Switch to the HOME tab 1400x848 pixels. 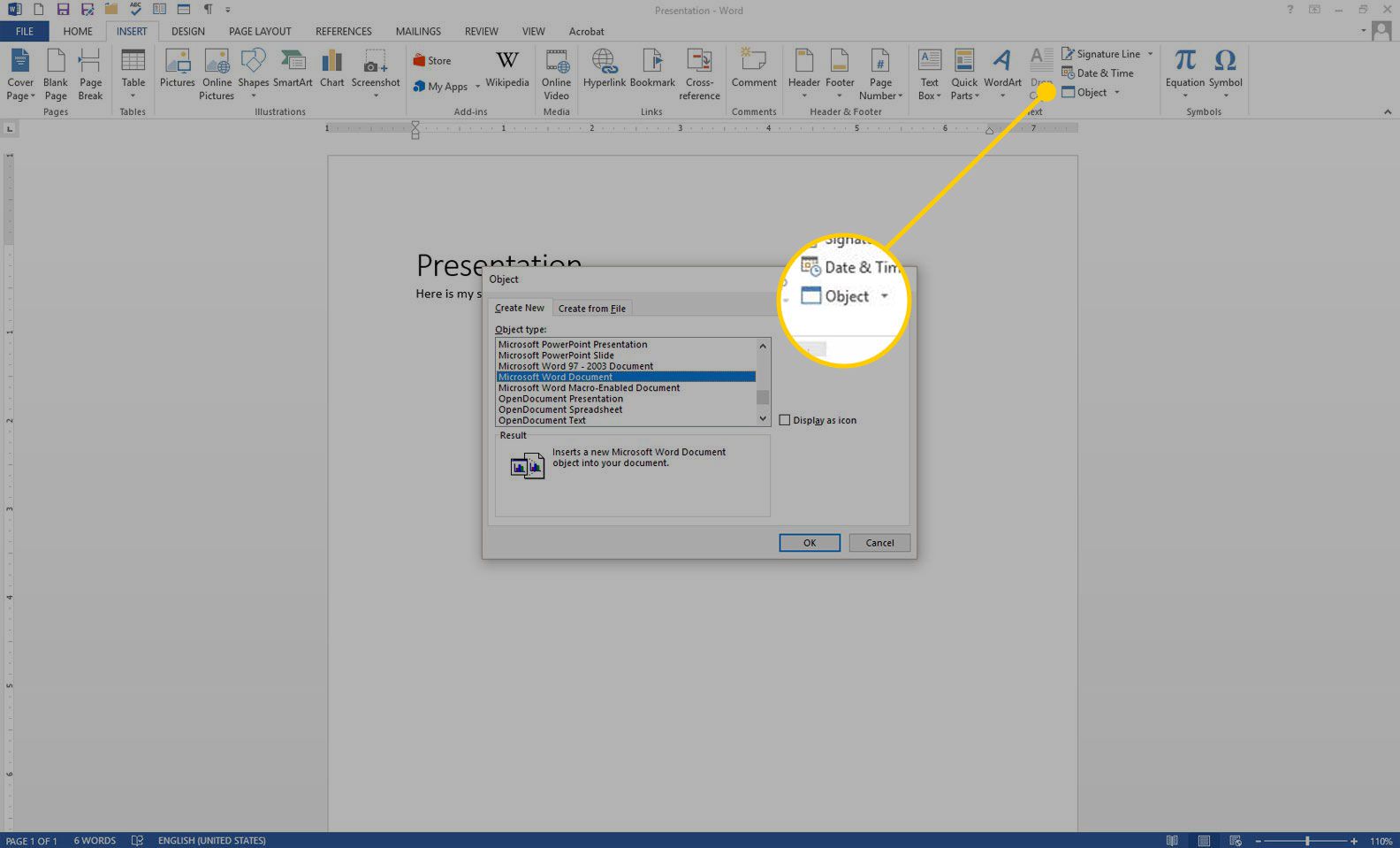pos(78,31)
